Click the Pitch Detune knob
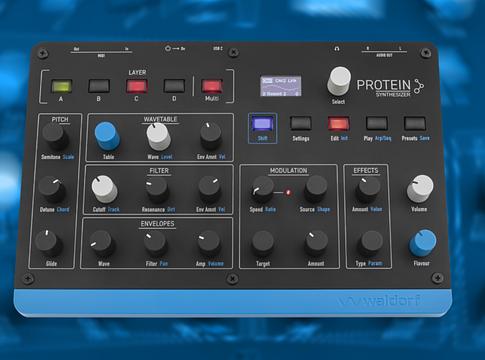 (52, 190)
